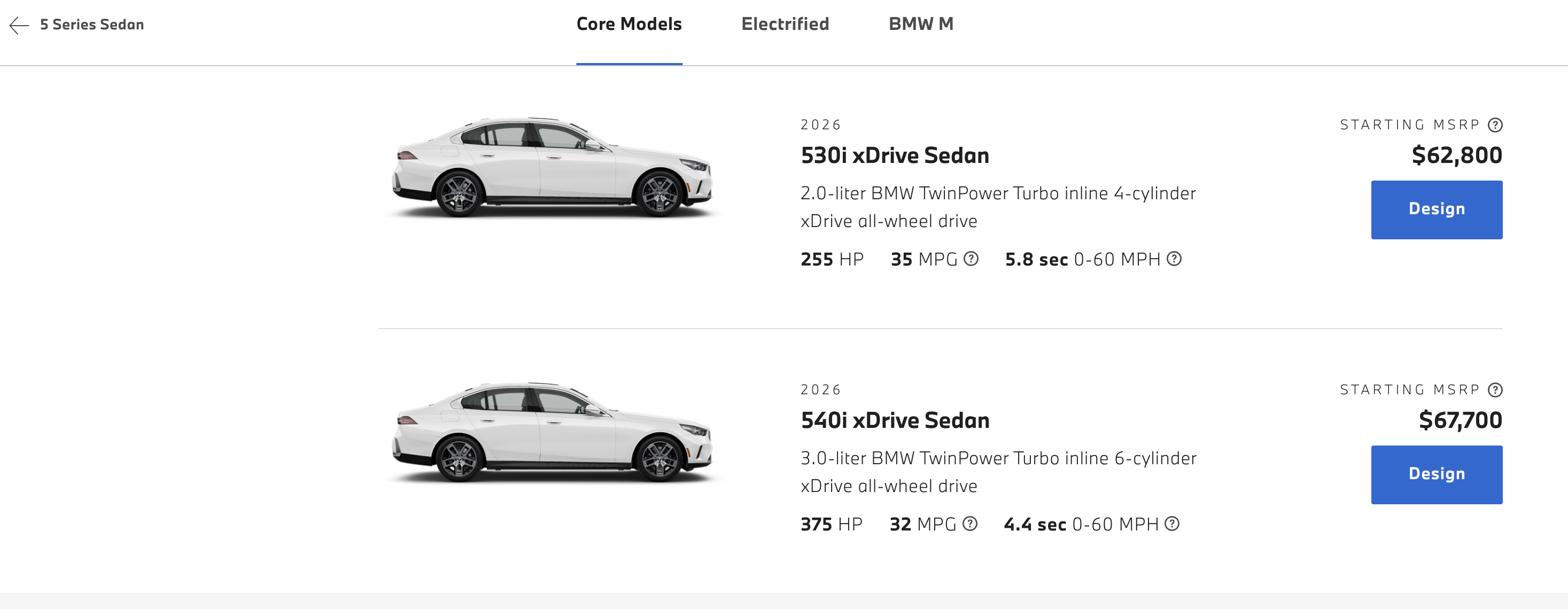
Task: Click Design button for 530i xDrive Sedan
Action: (1437, 209)
